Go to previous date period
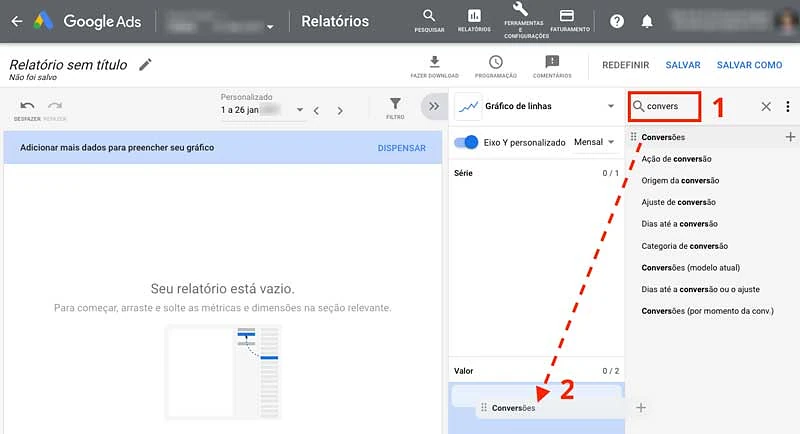 coord(316,111)
